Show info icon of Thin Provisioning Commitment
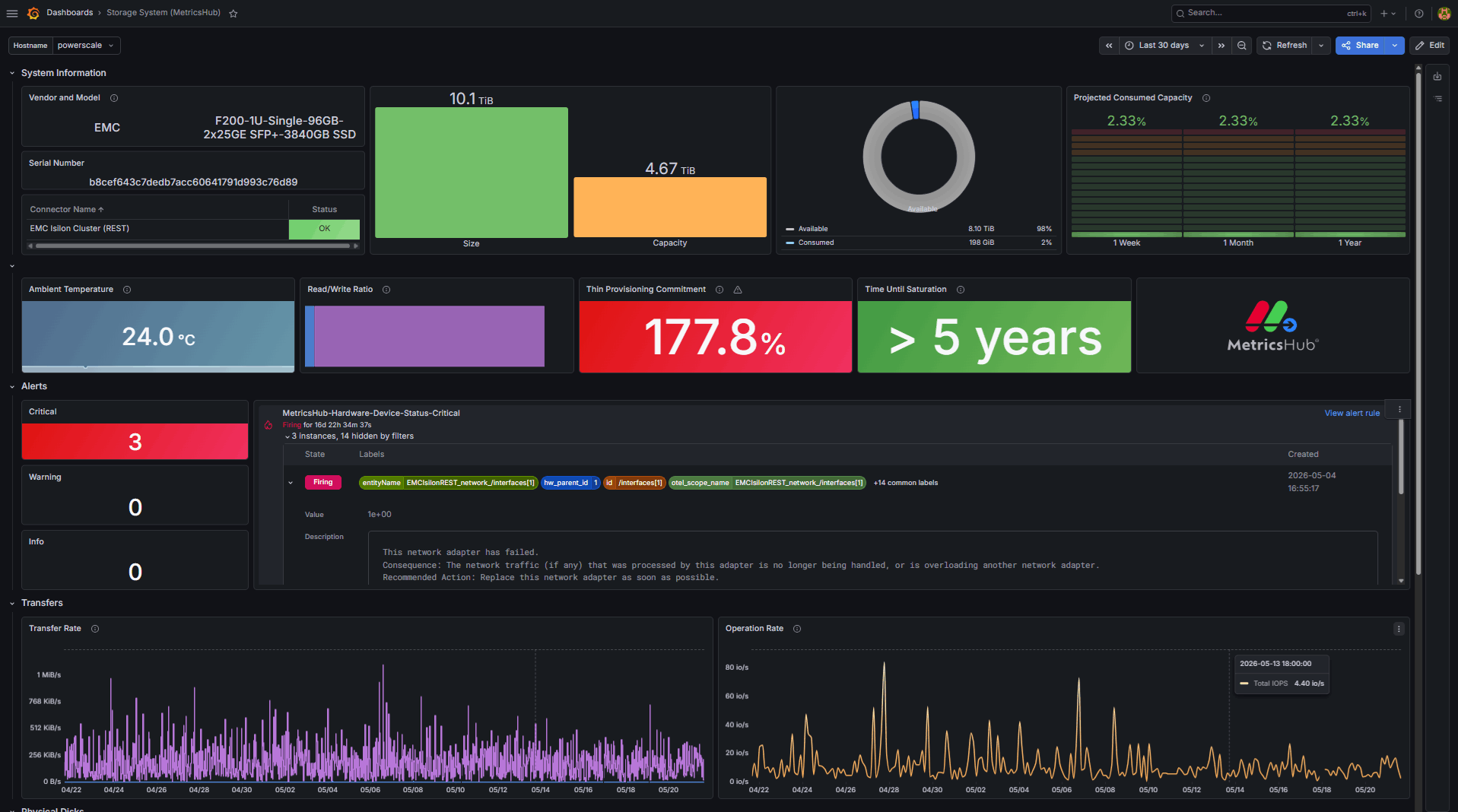This screenshot has height=812, width=1458. point(719,290)
